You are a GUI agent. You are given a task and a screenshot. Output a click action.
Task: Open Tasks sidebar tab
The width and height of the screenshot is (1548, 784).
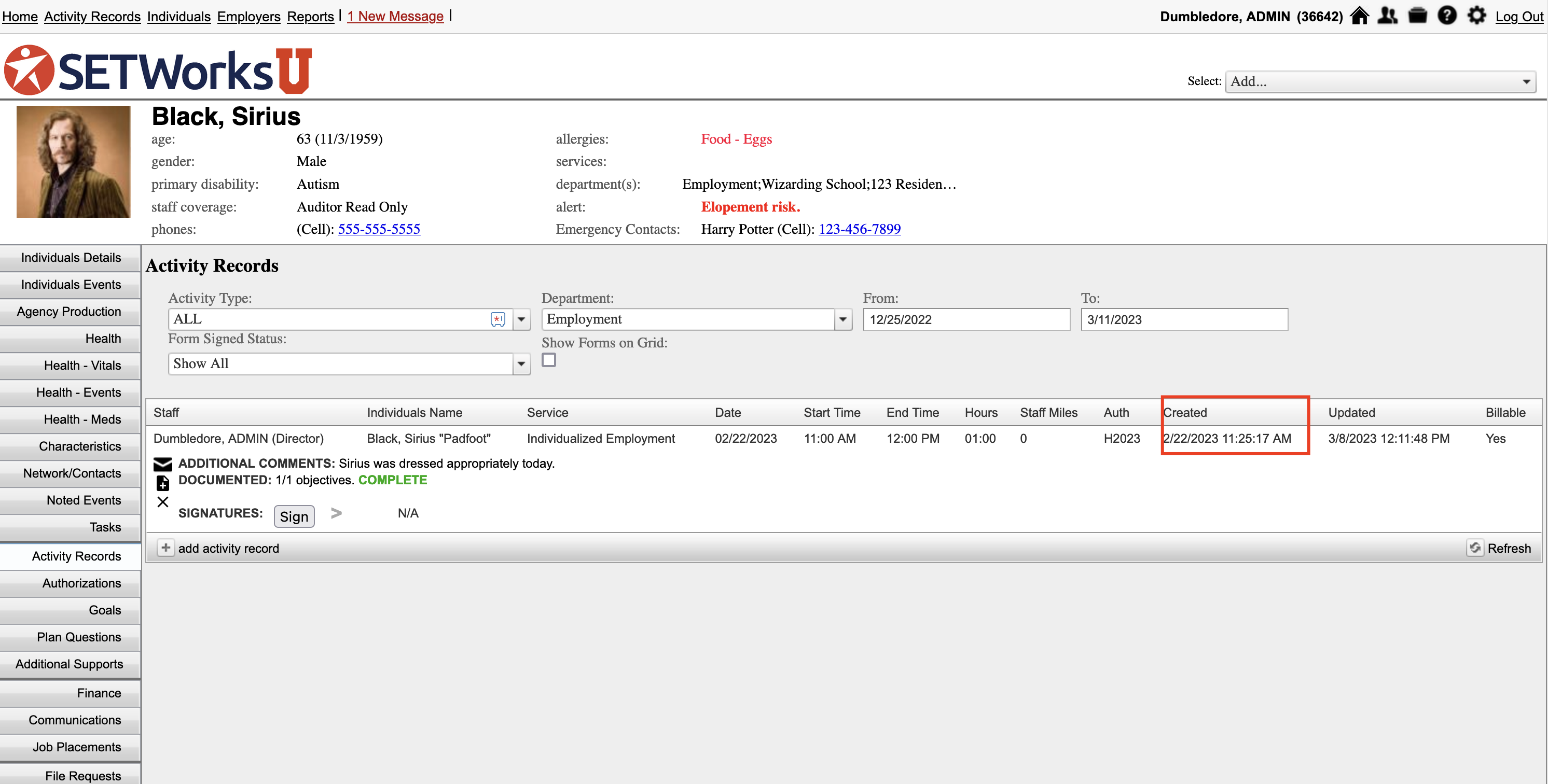(x=71, y=527)
